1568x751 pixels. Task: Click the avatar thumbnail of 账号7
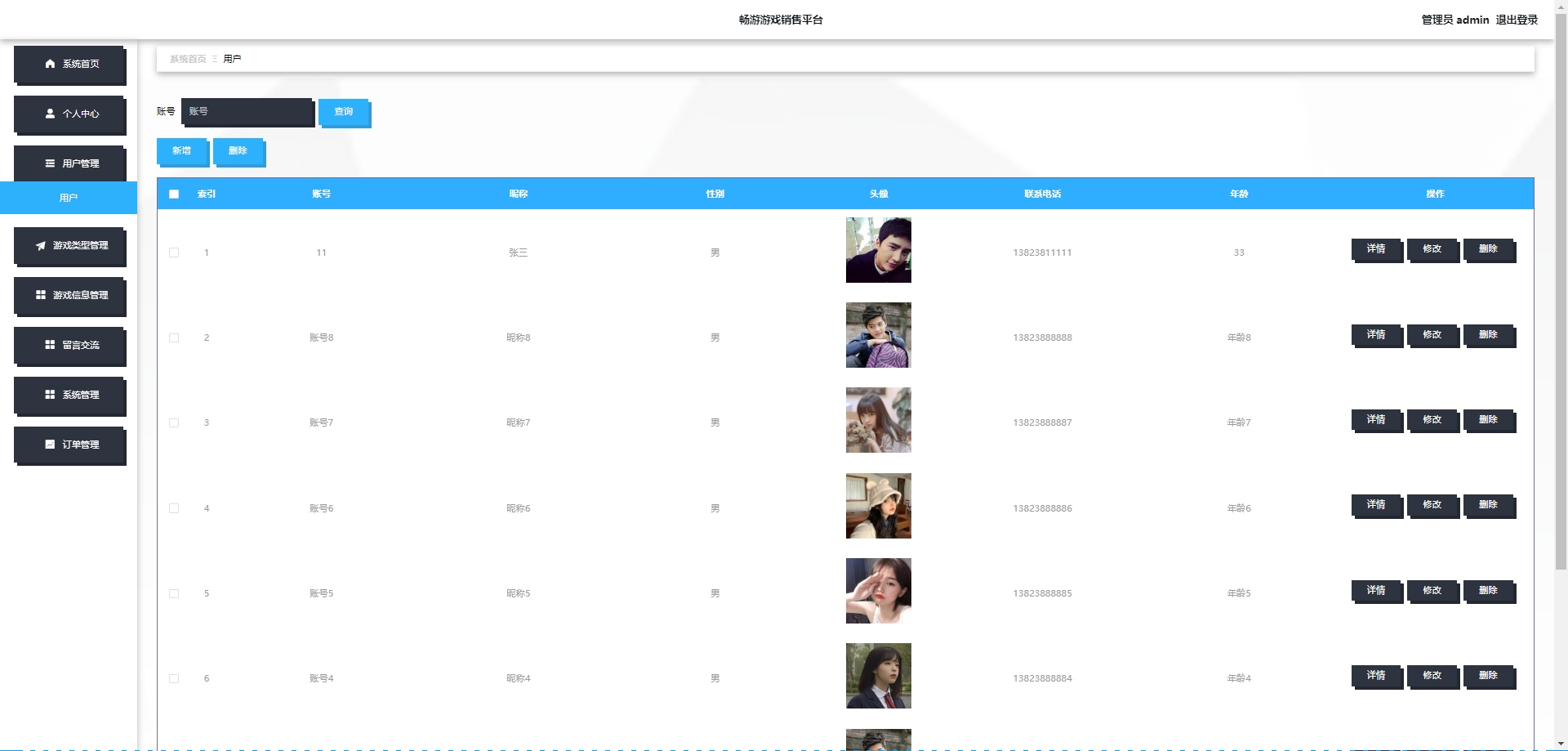(879, 420)
